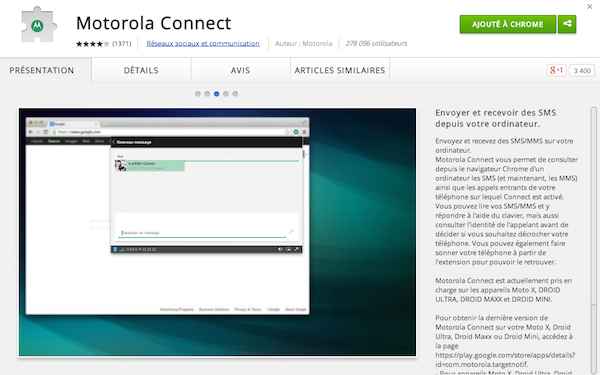Click the paragraph mentioning DROID ULTRA, DROID MAXX
Image resolution: width=600 pixels, height=375 pixels.
503,290
